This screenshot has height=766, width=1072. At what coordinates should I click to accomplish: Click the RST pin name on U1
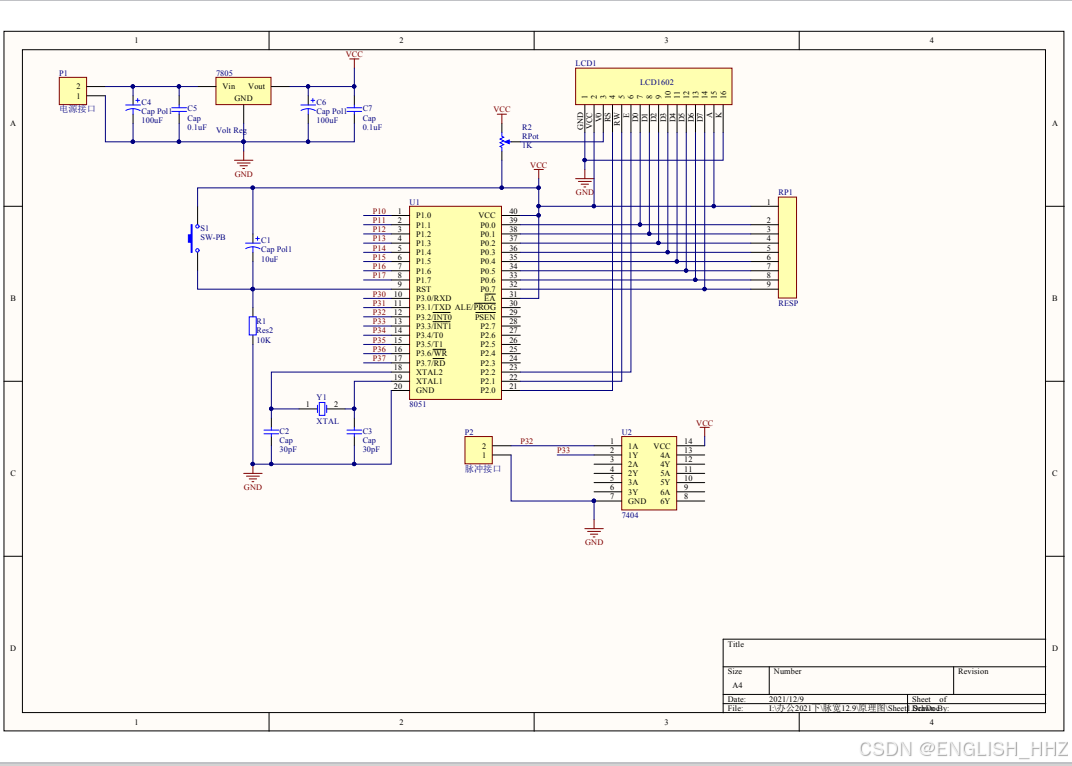[x=423, y=289]
